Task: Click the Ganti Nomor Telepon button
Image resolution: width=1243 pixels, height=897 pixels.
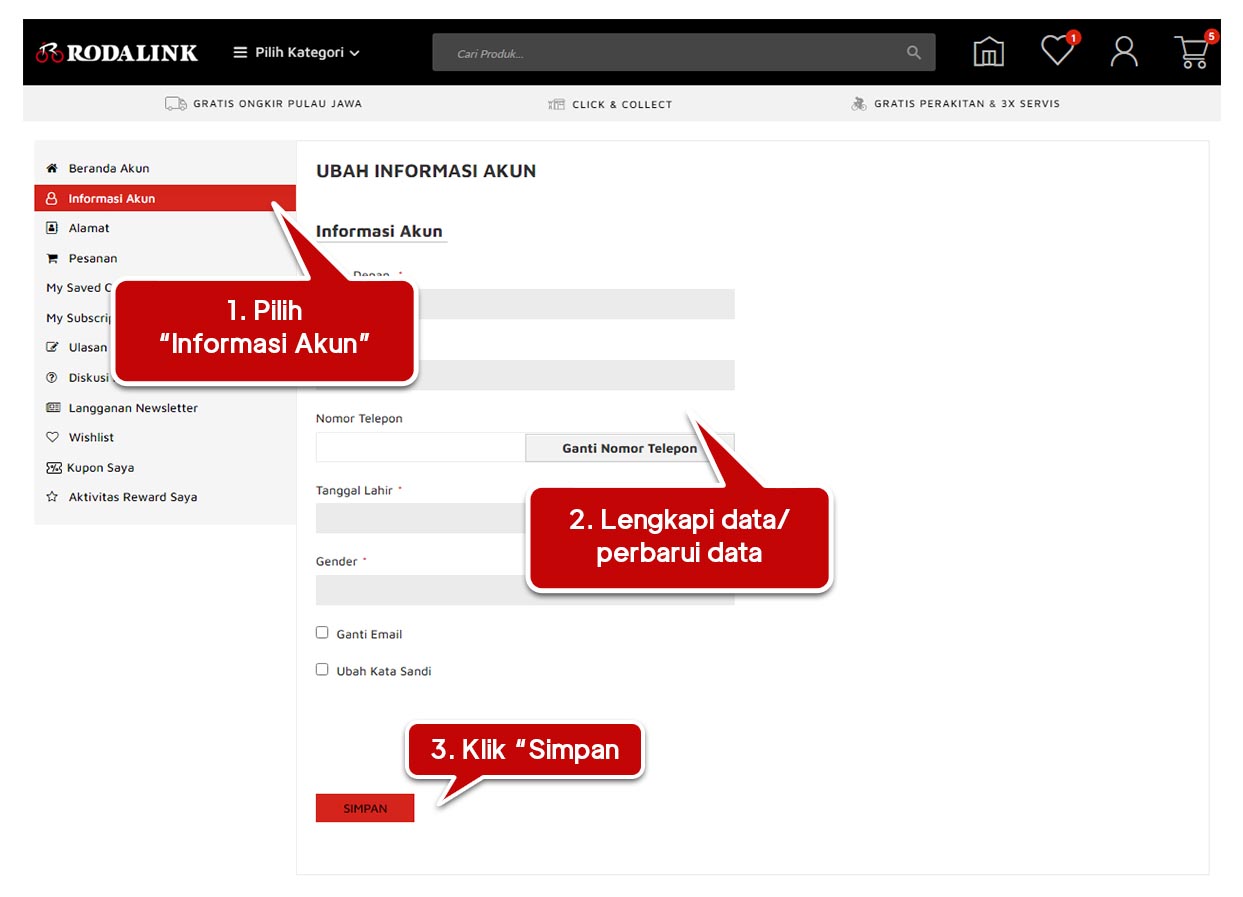Action: tap(629, 448)
